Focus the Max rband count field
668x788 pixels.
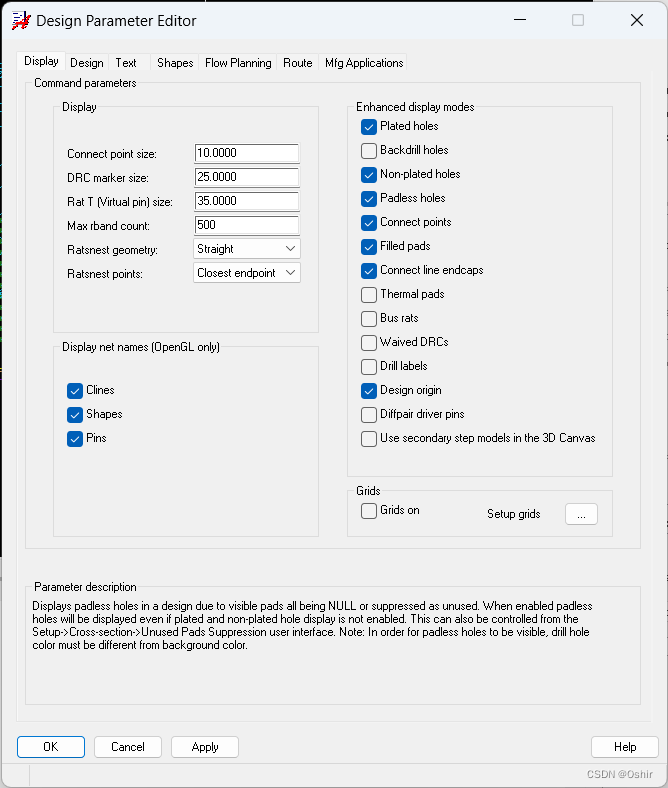point(246,225)
